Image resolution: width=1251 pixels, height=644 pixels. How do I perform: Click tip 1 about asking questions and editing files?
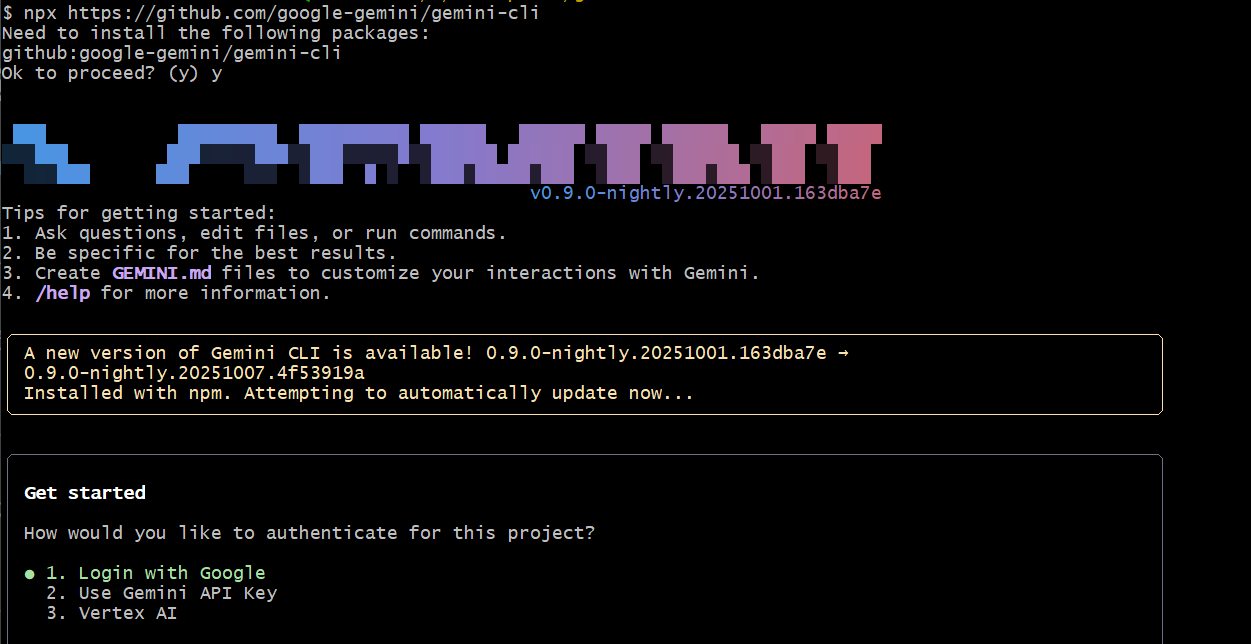(255, 233)
